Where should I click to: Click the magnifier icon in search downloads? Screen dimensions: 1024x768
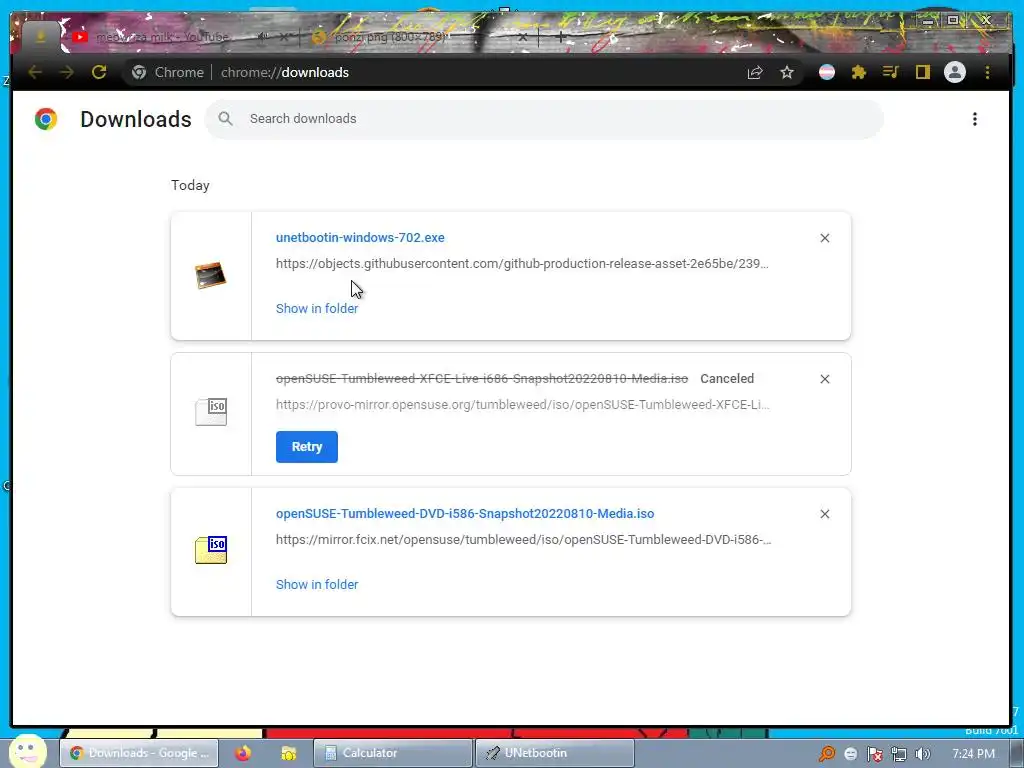[x=225, y=118]
